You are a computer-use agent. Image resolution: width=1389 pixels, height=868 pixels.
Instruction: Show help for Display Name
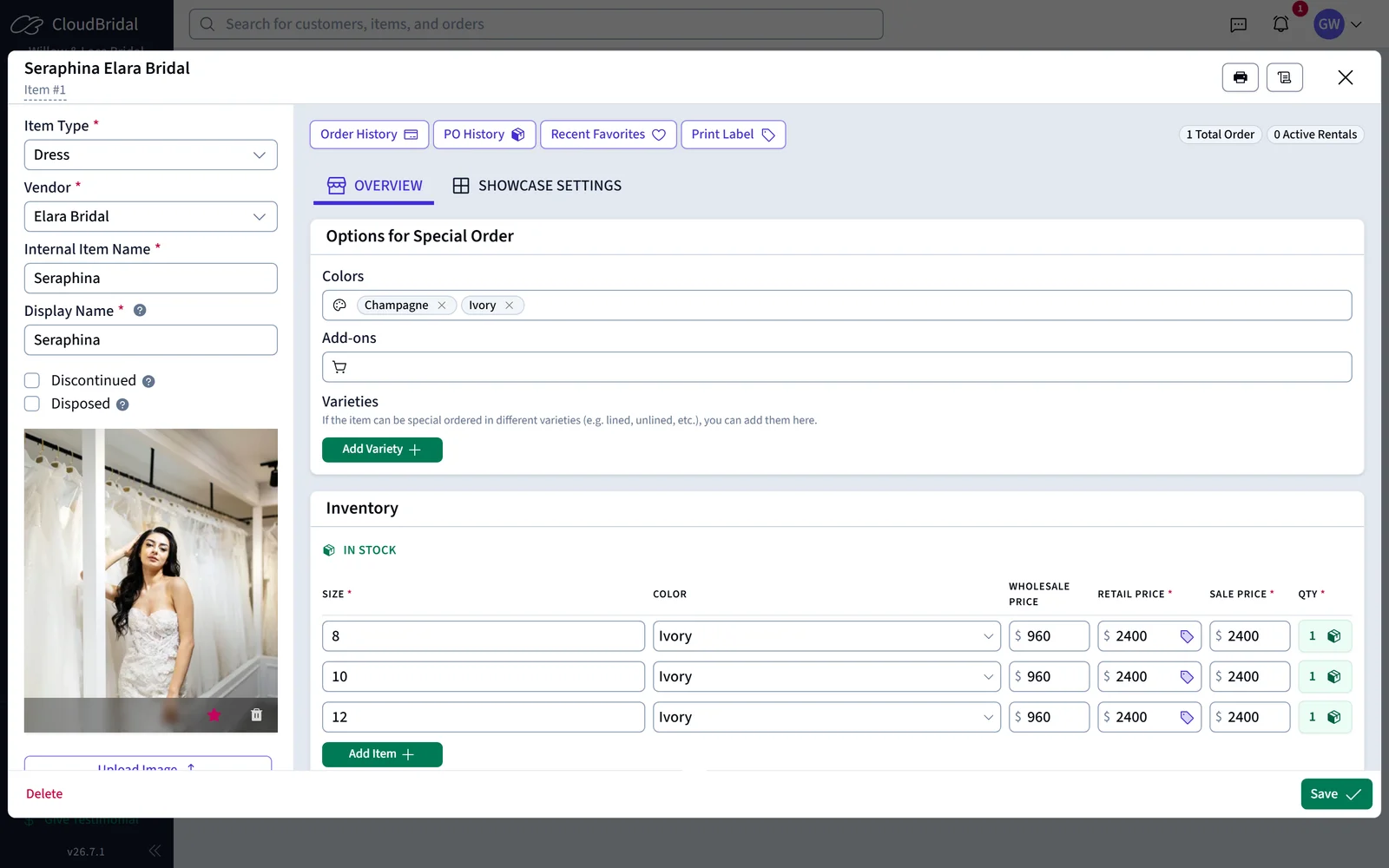pyautogui.click(x=140, y=311)
